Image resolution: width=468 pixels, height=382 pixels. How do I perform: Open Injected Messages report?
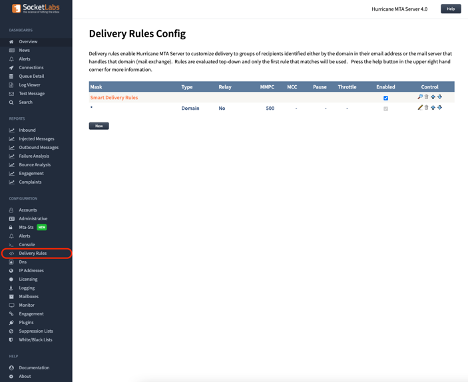[x=36, y=139]
